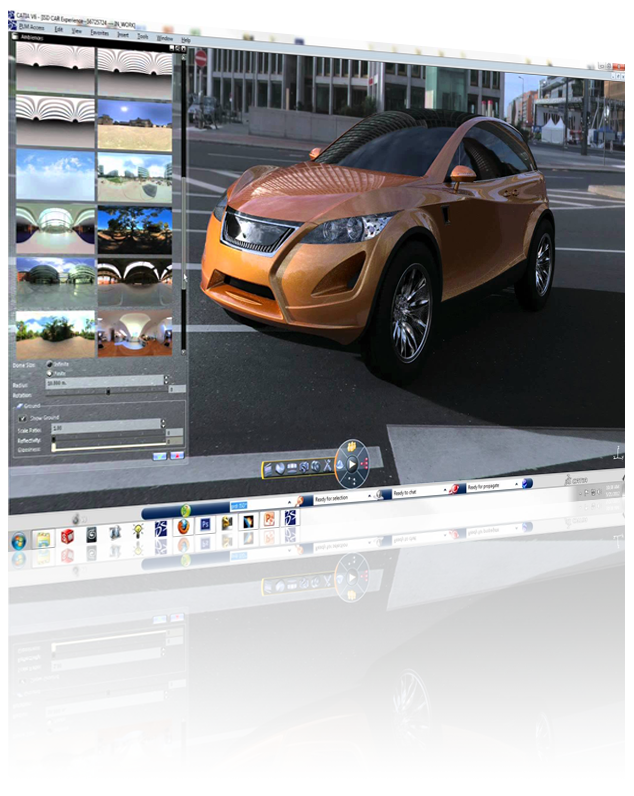
Task: Open the 'Ready for propagate' dropdown
Action: coord(517,485)
